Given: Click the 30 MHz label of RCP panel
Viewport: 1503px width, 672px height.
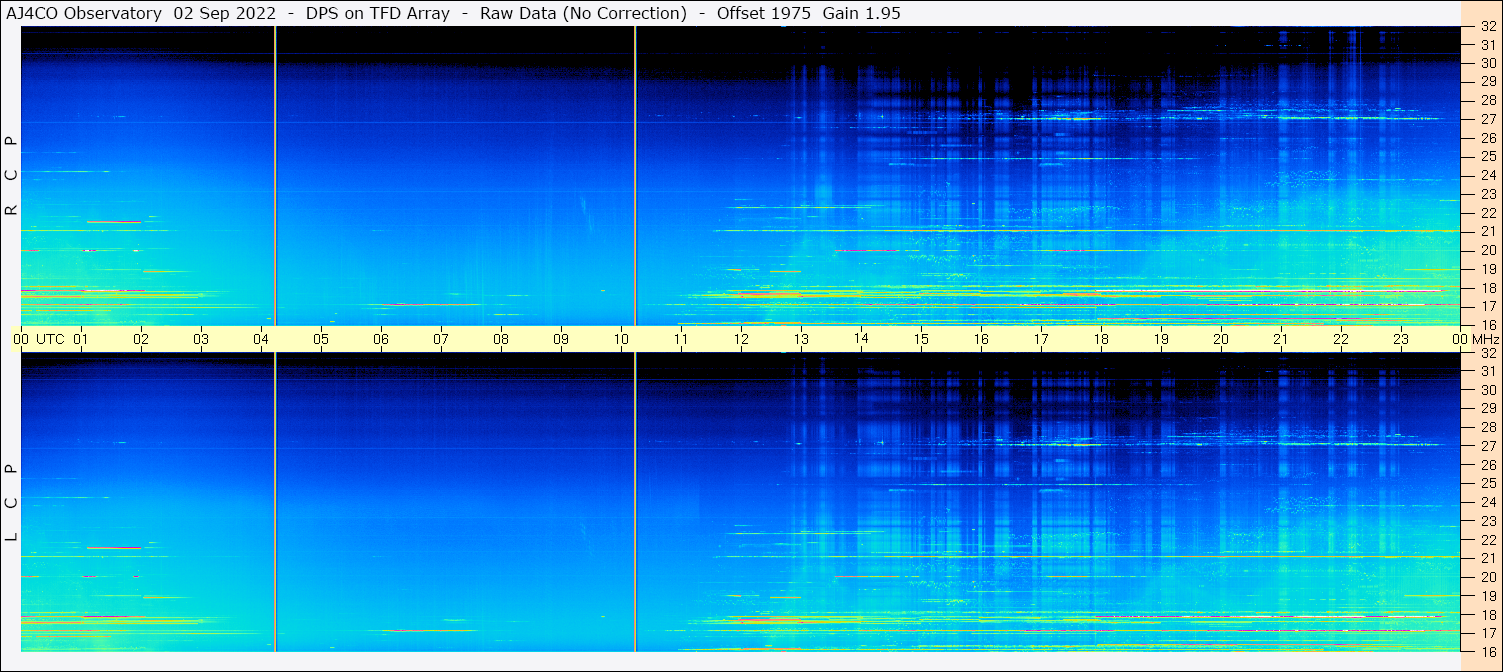Looking at the screenshot, I should point(1488,63).
